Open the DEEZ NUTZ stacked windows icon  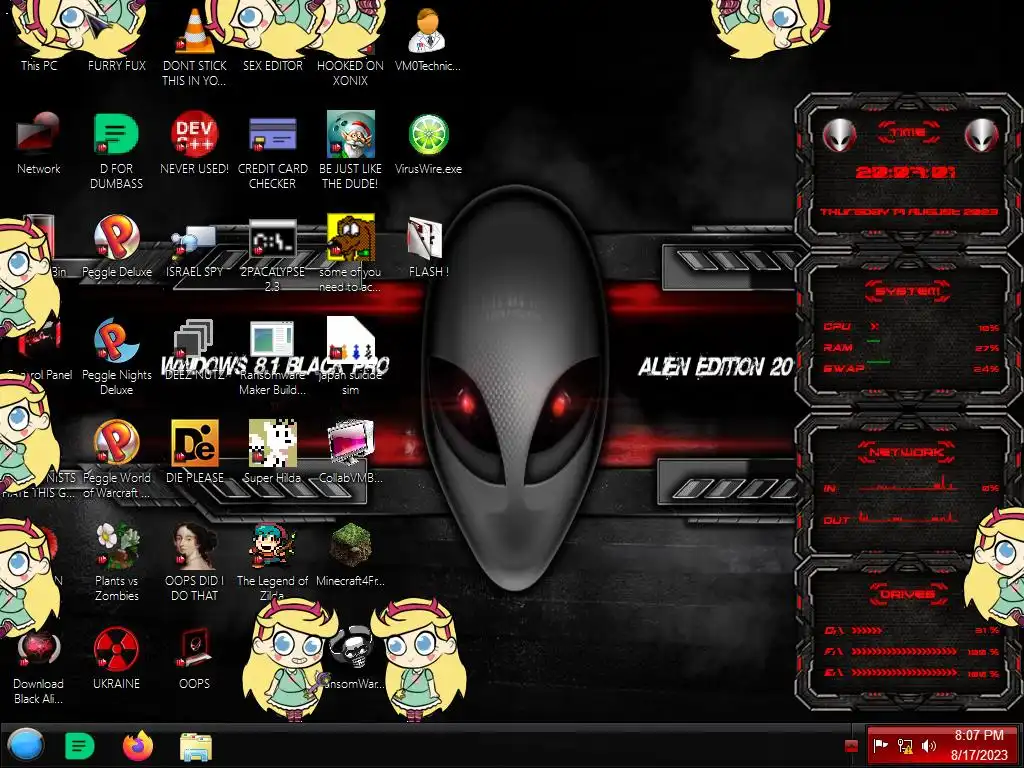click(x=194, y=340)
